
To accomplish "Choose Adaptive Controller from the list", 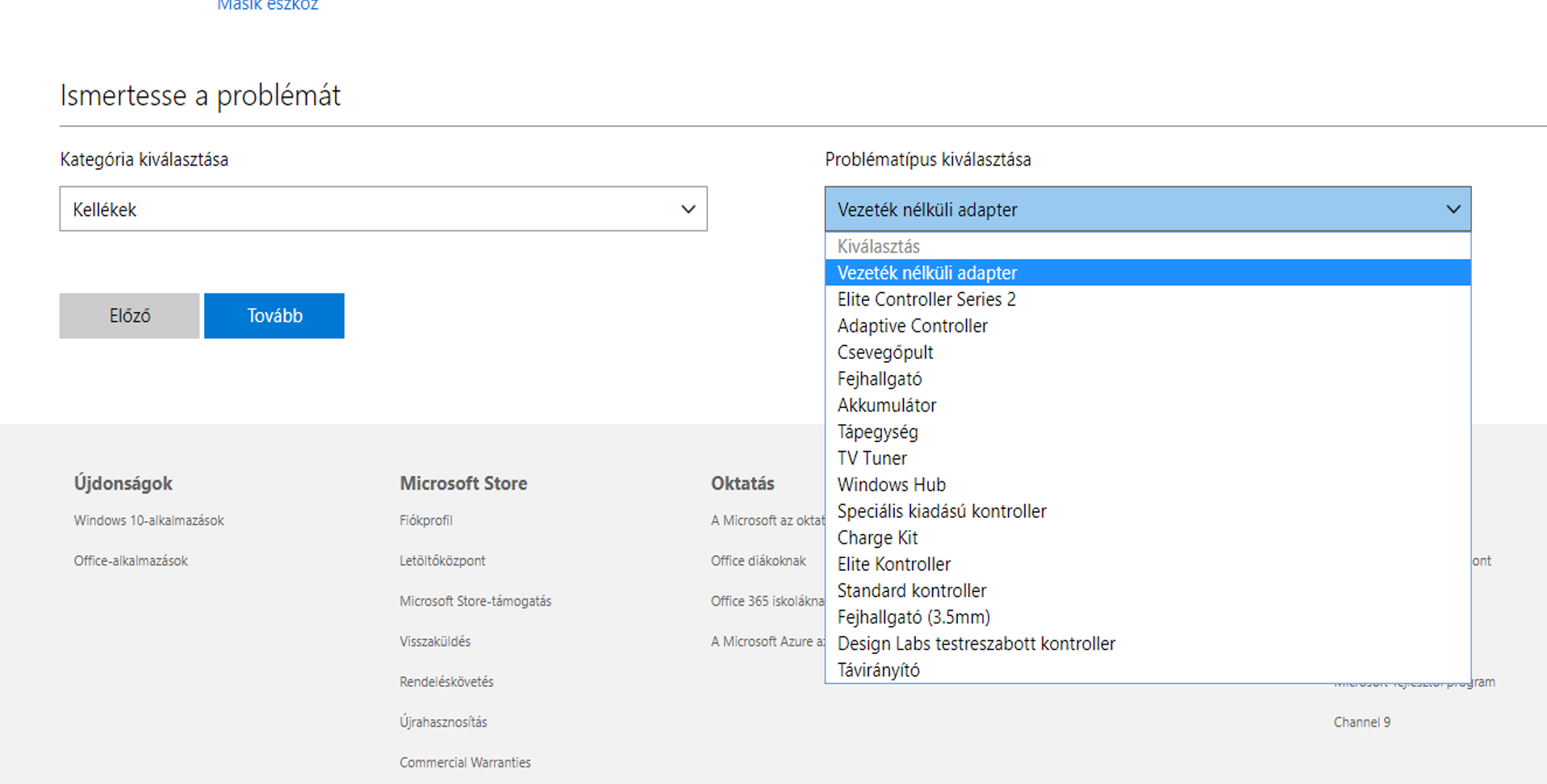I will pos(912,326).
